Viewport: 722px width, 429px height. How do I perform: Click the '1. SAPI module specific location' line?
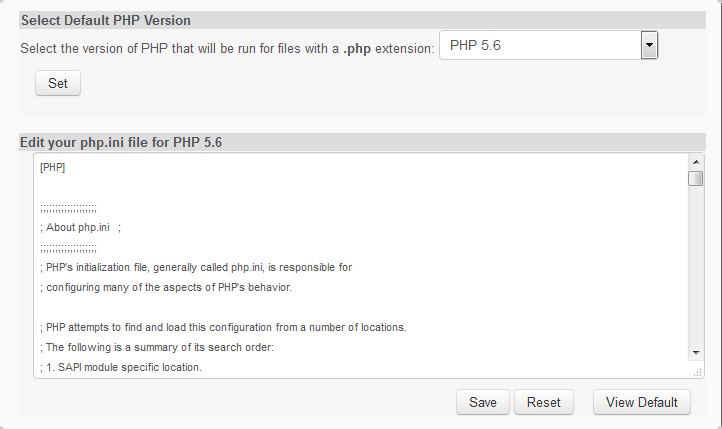(120, 368)
